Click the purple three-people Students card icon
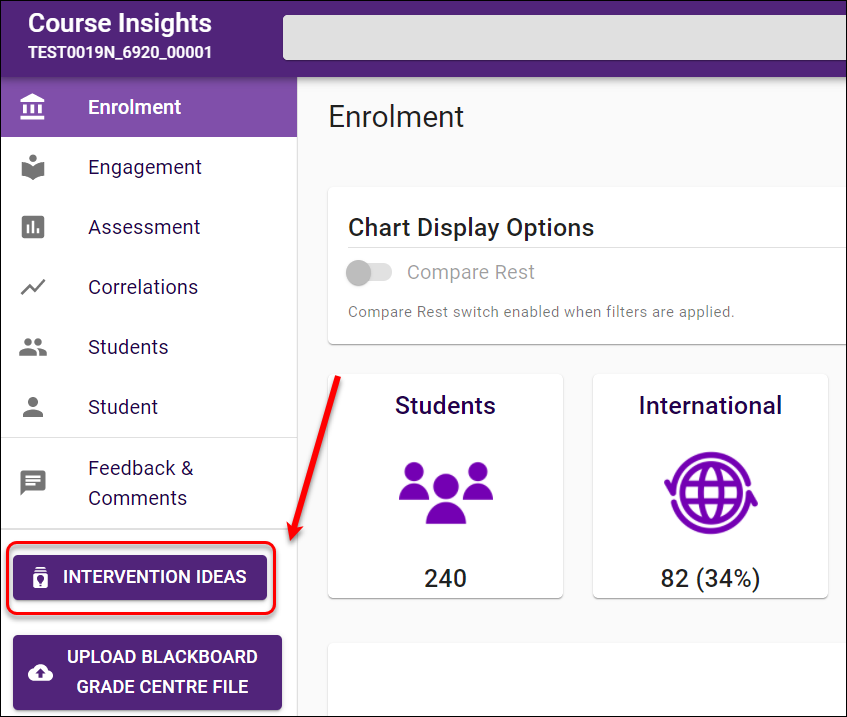The image size is (847, 717). [445, 491]
